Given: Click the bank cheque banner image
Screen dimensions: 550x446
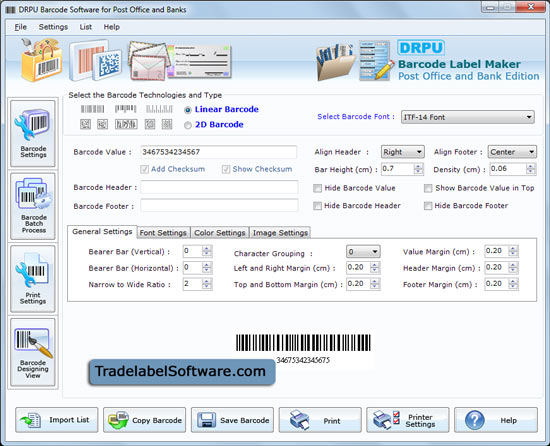Looking at the screenshot, I should 200,61.
